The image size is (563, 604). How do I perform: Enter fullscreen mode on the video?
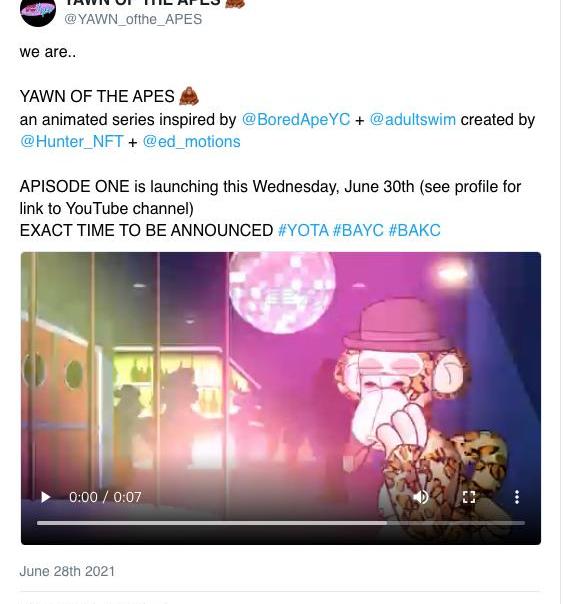click(x=469, y=497)
